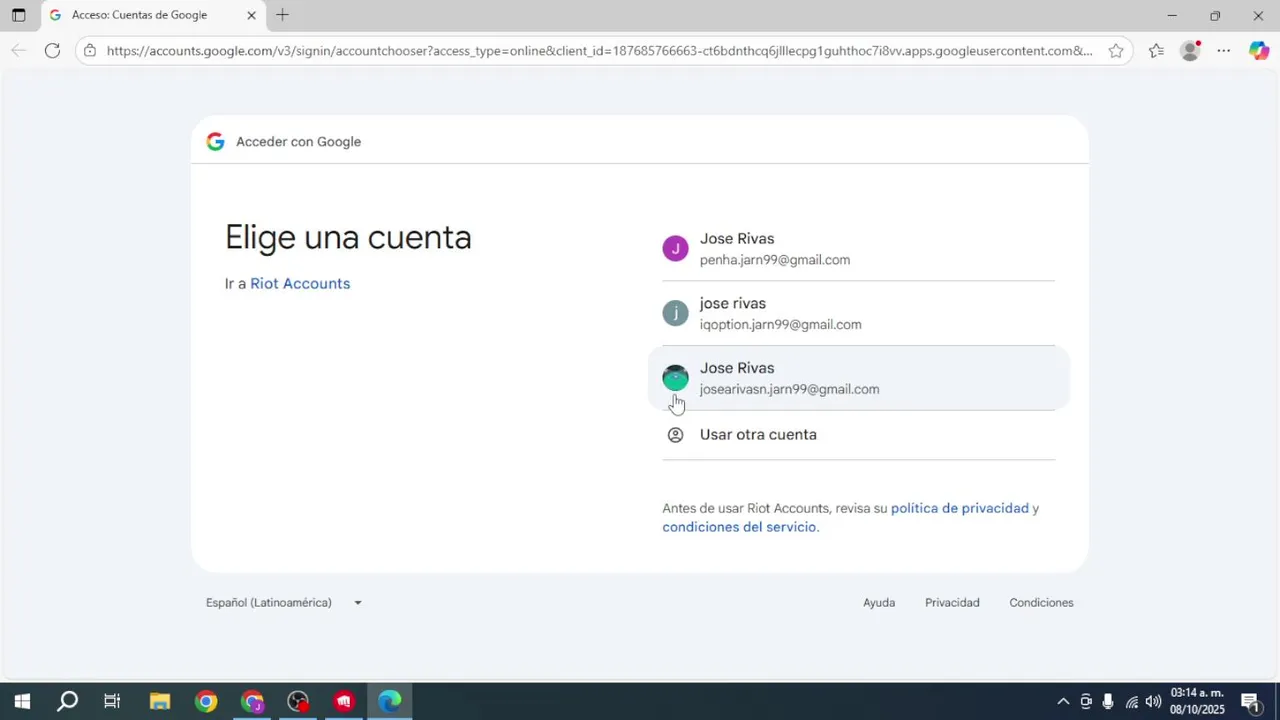Switch to Microsoft Edge on taskbar
1280x720 pixels.
(390, 702)
